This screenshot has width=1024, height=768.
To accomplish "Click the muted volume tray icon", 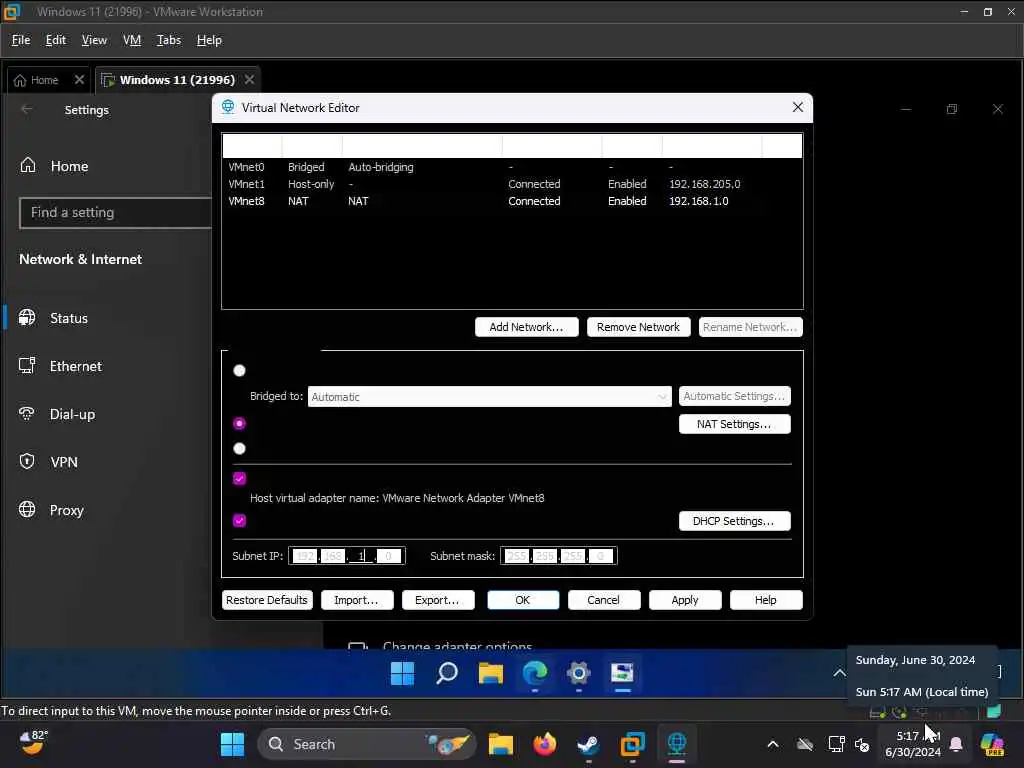I will [x=862, y=744].
